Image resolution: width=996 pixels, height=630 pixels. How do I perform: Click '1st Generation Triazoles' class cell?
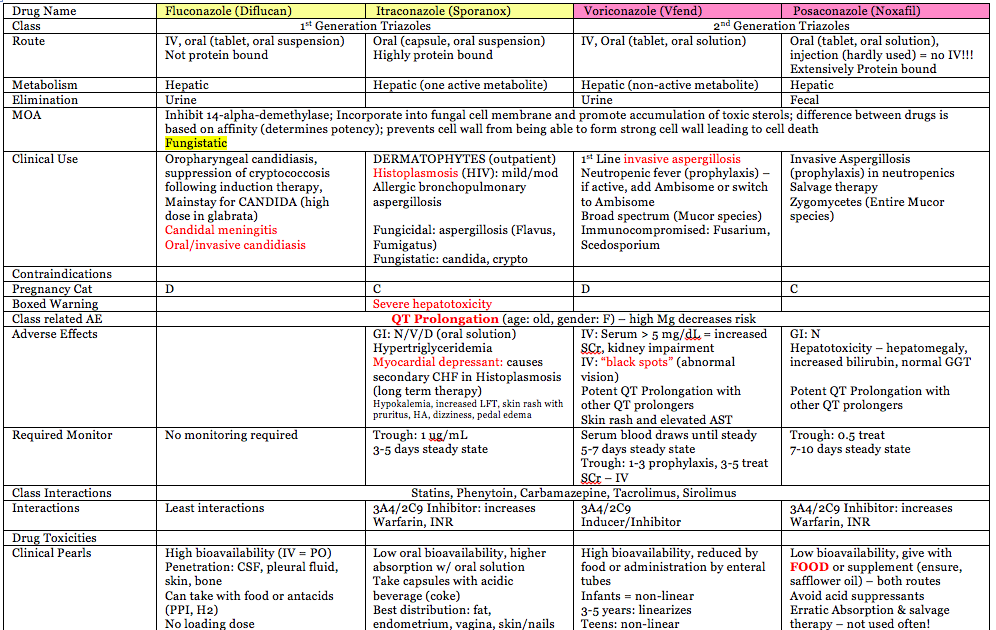click(365, 26)
